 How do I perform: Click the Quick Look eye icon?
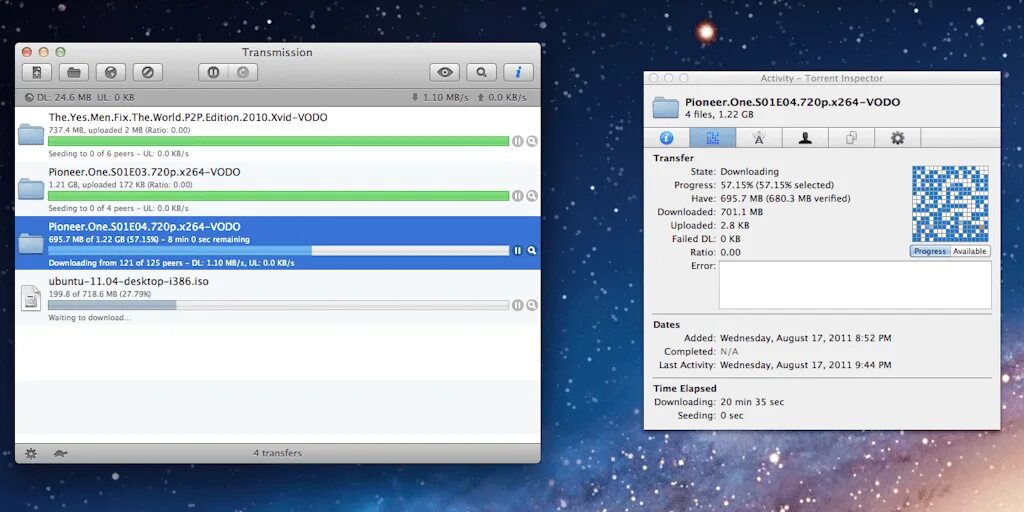point(445,72)
